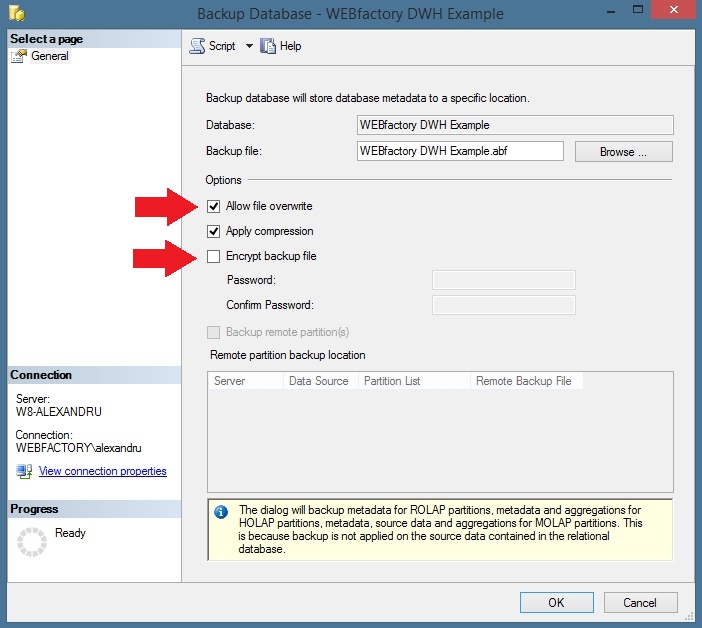Click the Browse button
The width and height of the screenshot is (702, 628).
pos(623,152)
